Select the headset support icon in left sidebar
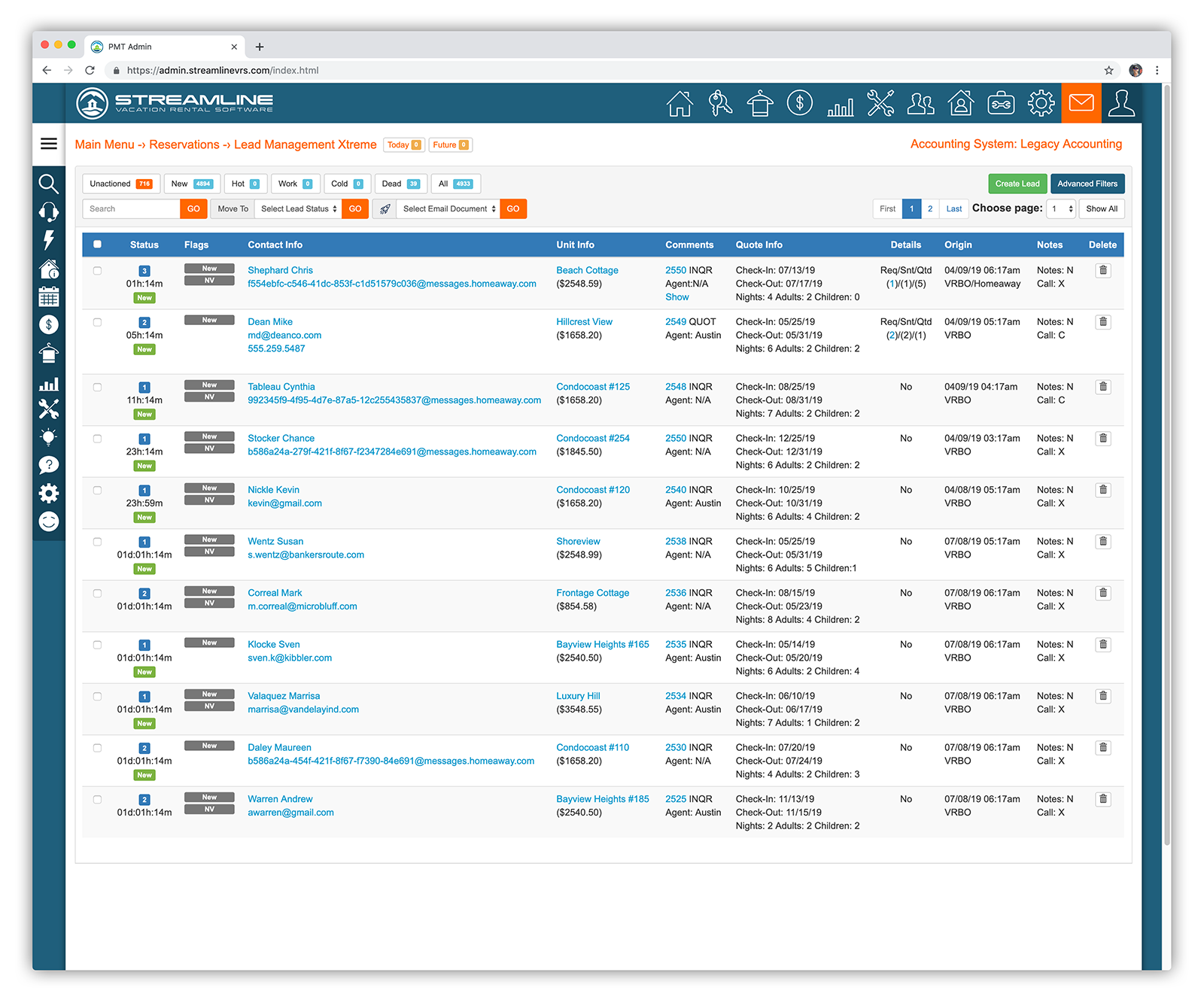Image resolution: width=1204 pixels, height=1006 pixels. click(48, 212)
